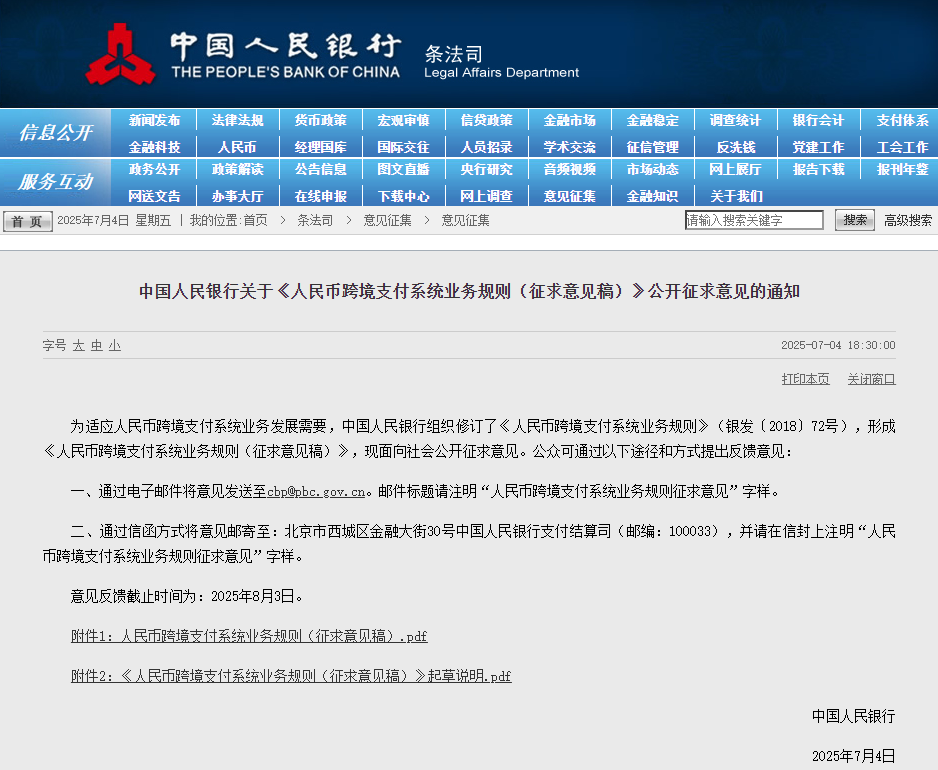Open the 关于我们 menu item
Viewport: 938px width, 770px height.
click(x=735, y=196)
